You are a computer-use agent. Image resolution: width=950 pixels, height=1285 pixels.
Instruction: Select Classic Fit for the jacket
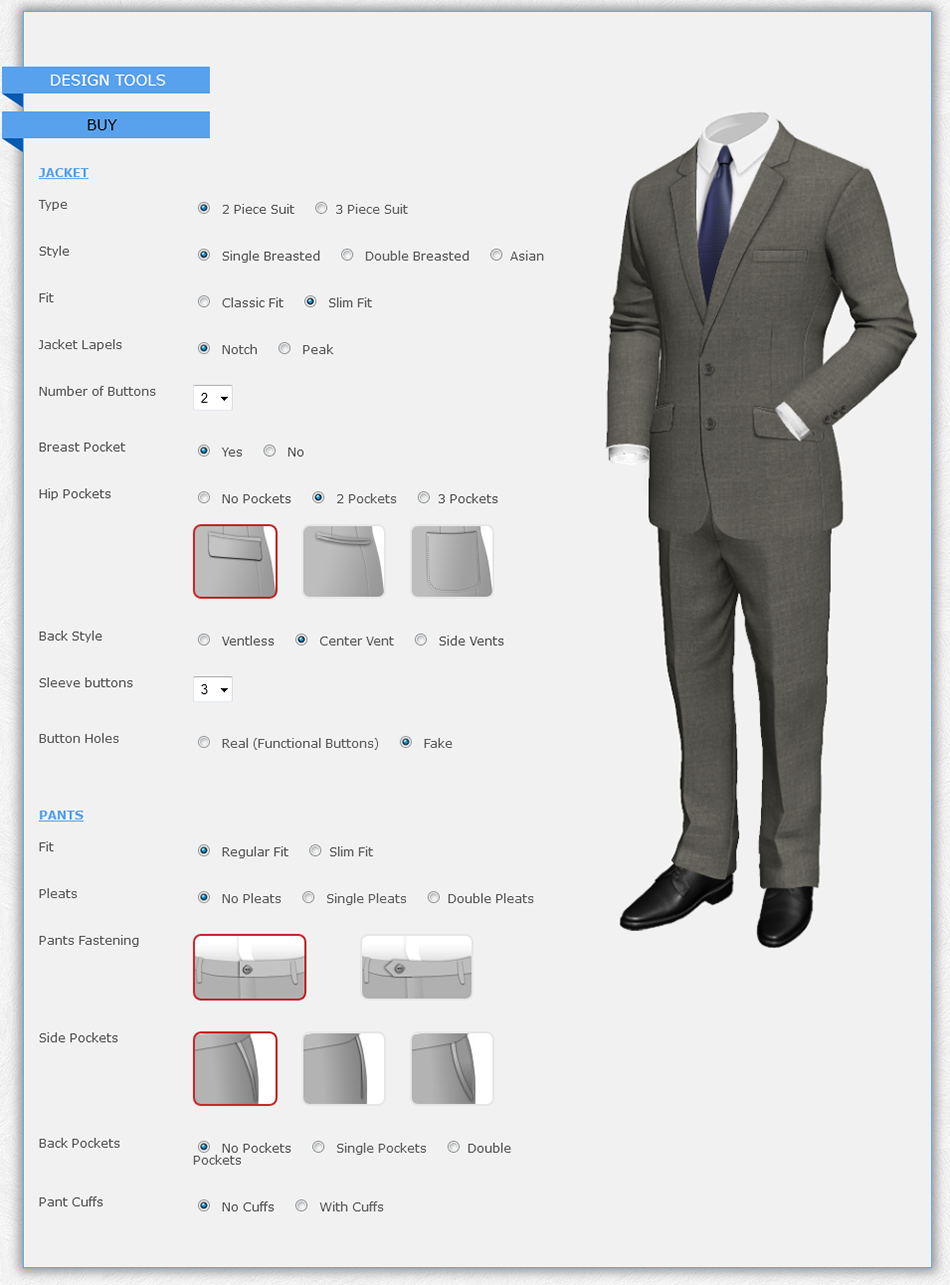204,301
